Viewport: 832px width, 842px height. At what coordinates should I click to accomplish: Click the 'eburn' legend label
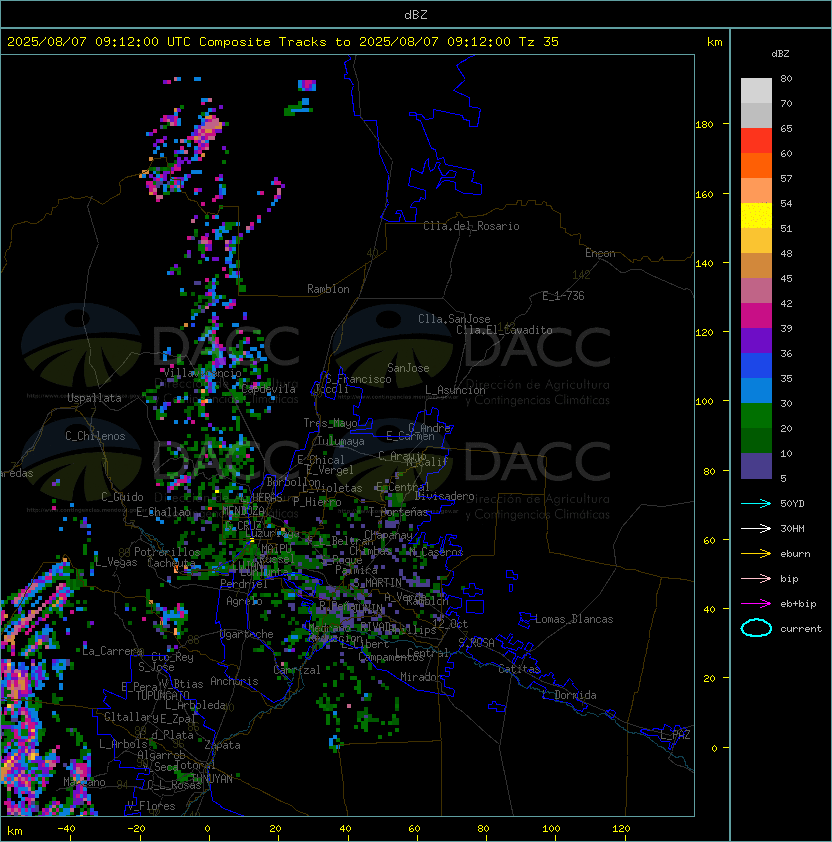[795, 554]
